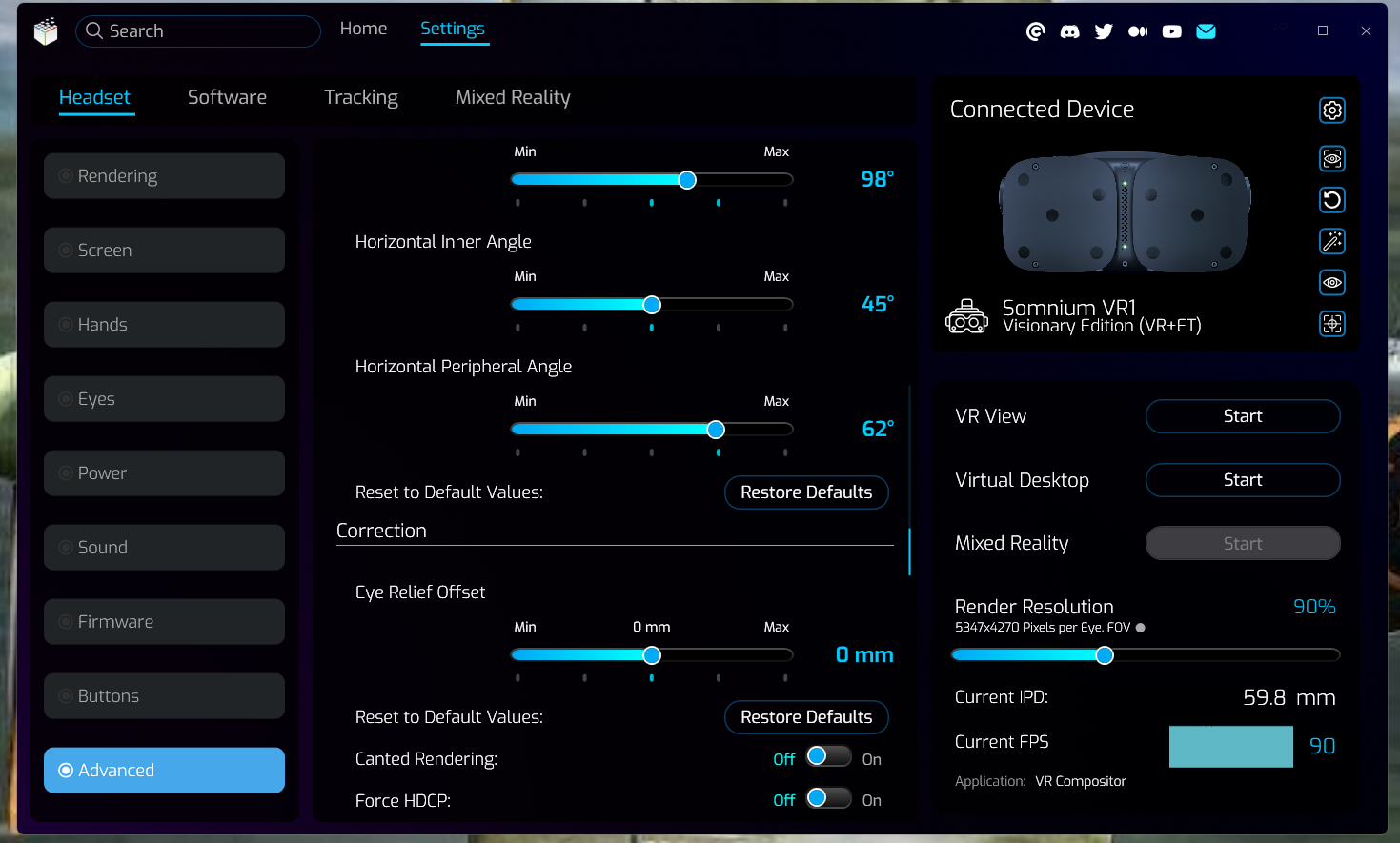Switch to the Mixed Reality tab
The image size is (1400, 843).
[513, 97]
